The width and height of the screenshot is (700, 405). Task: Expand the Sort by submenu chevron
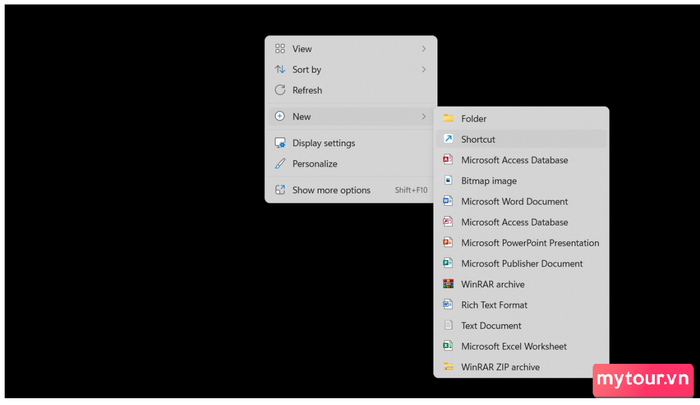click(x=424, y=69)
